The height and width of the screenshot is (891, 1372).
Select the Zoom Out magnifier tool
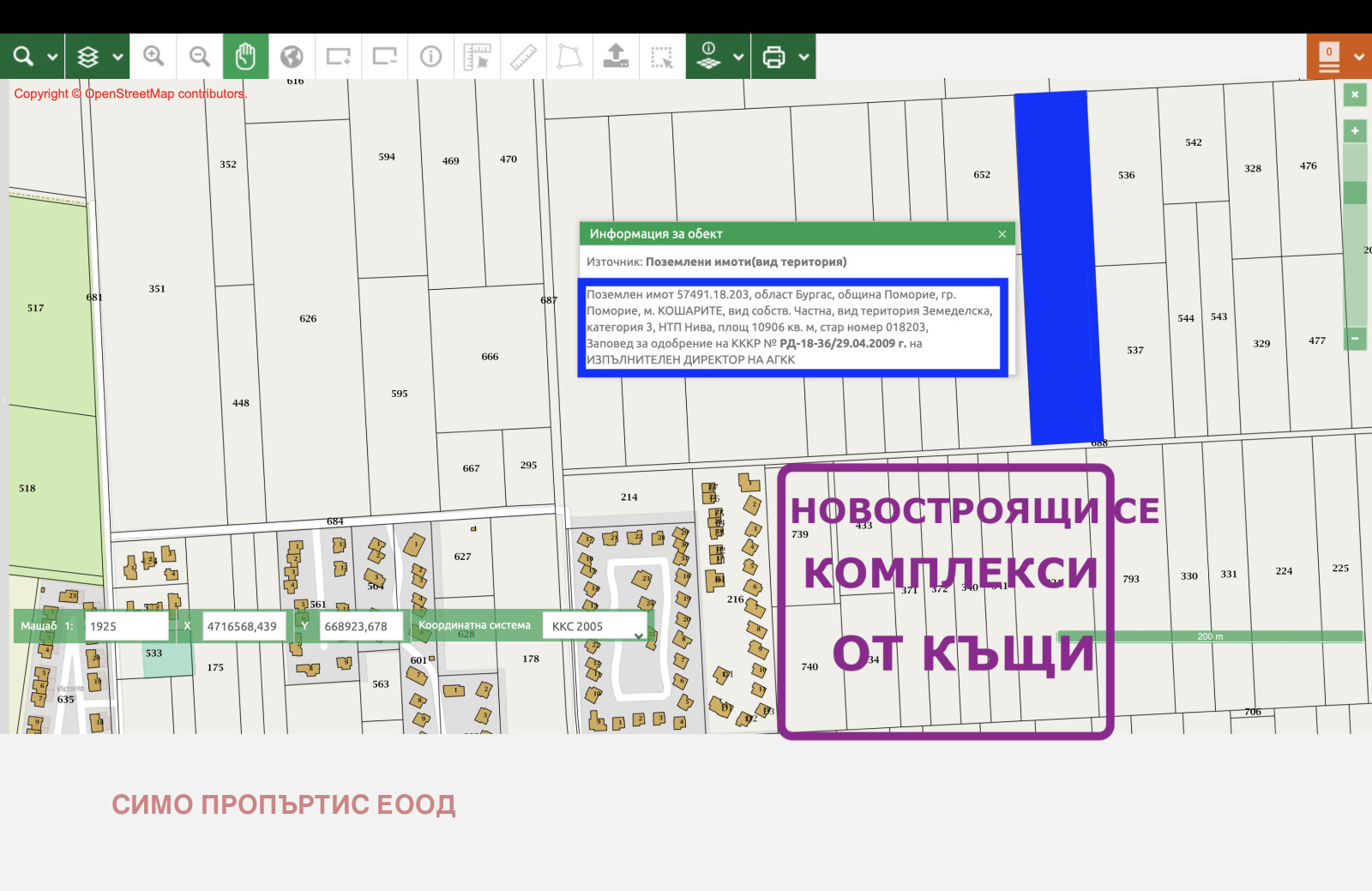point(199,56)
